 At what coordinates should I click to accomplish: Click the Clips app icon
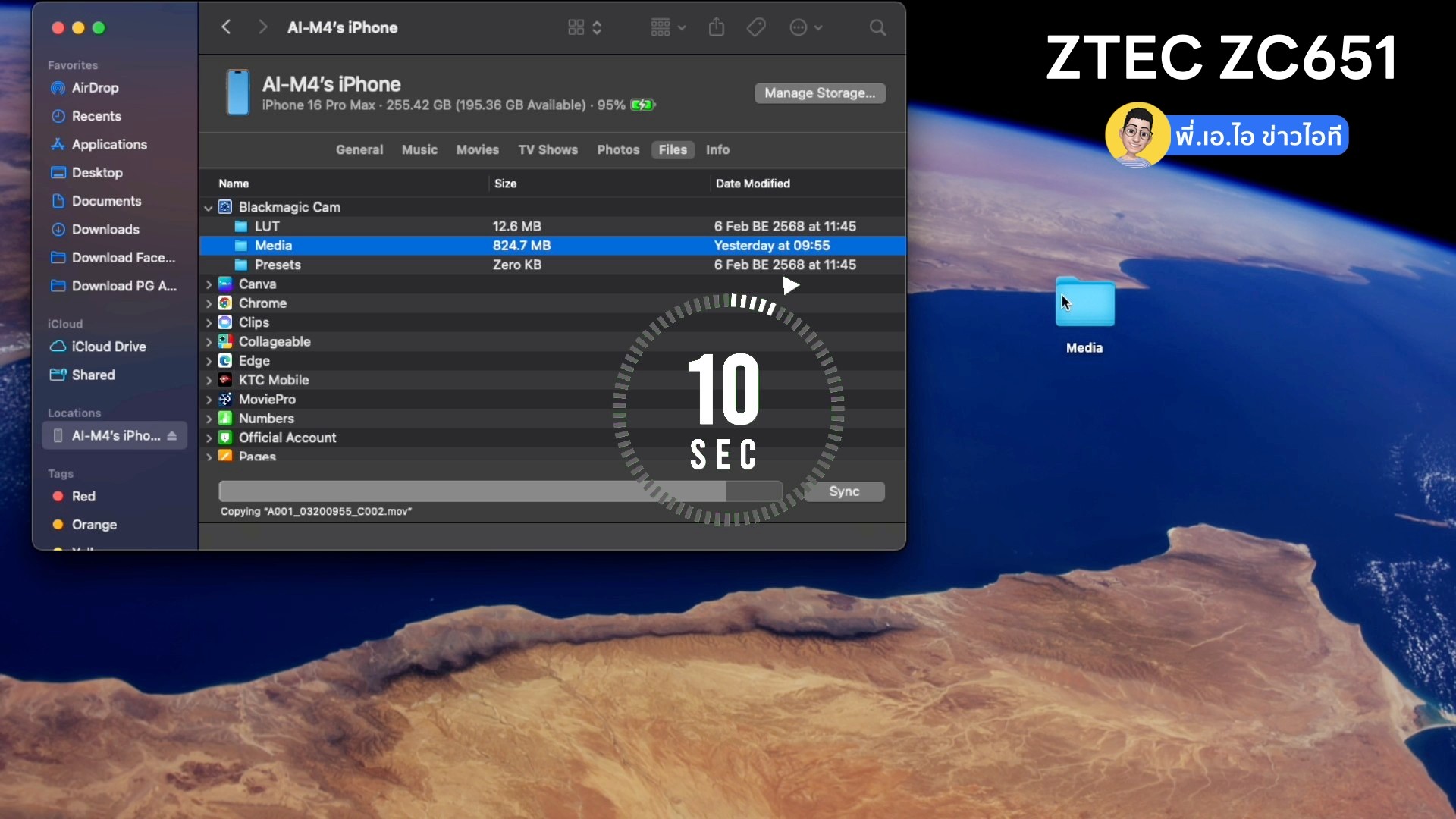click(225, 322)
